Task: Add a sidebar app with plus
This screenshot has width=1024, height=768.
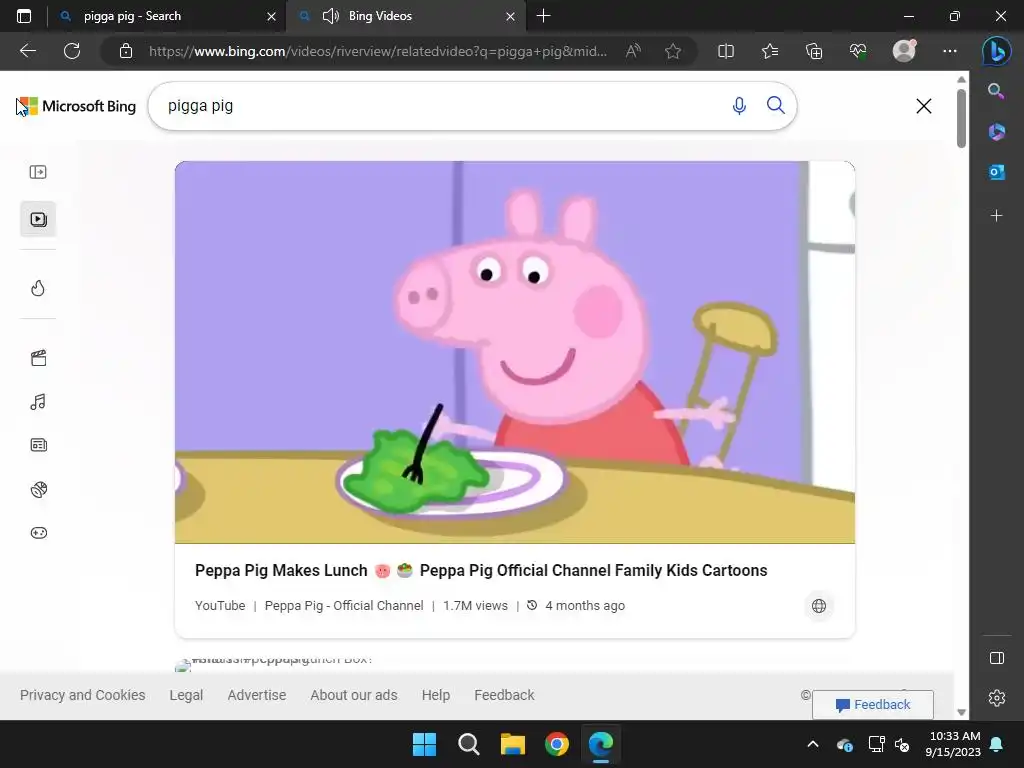Action: (996, 216)
